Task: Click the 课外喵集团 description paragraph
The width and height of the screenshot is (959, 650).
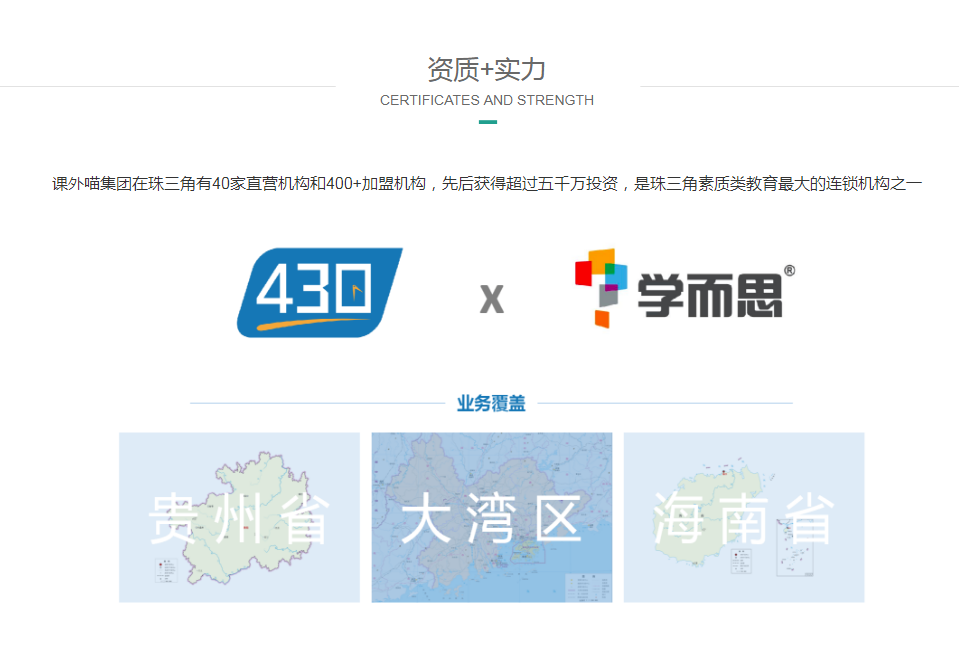Action: 487,183
